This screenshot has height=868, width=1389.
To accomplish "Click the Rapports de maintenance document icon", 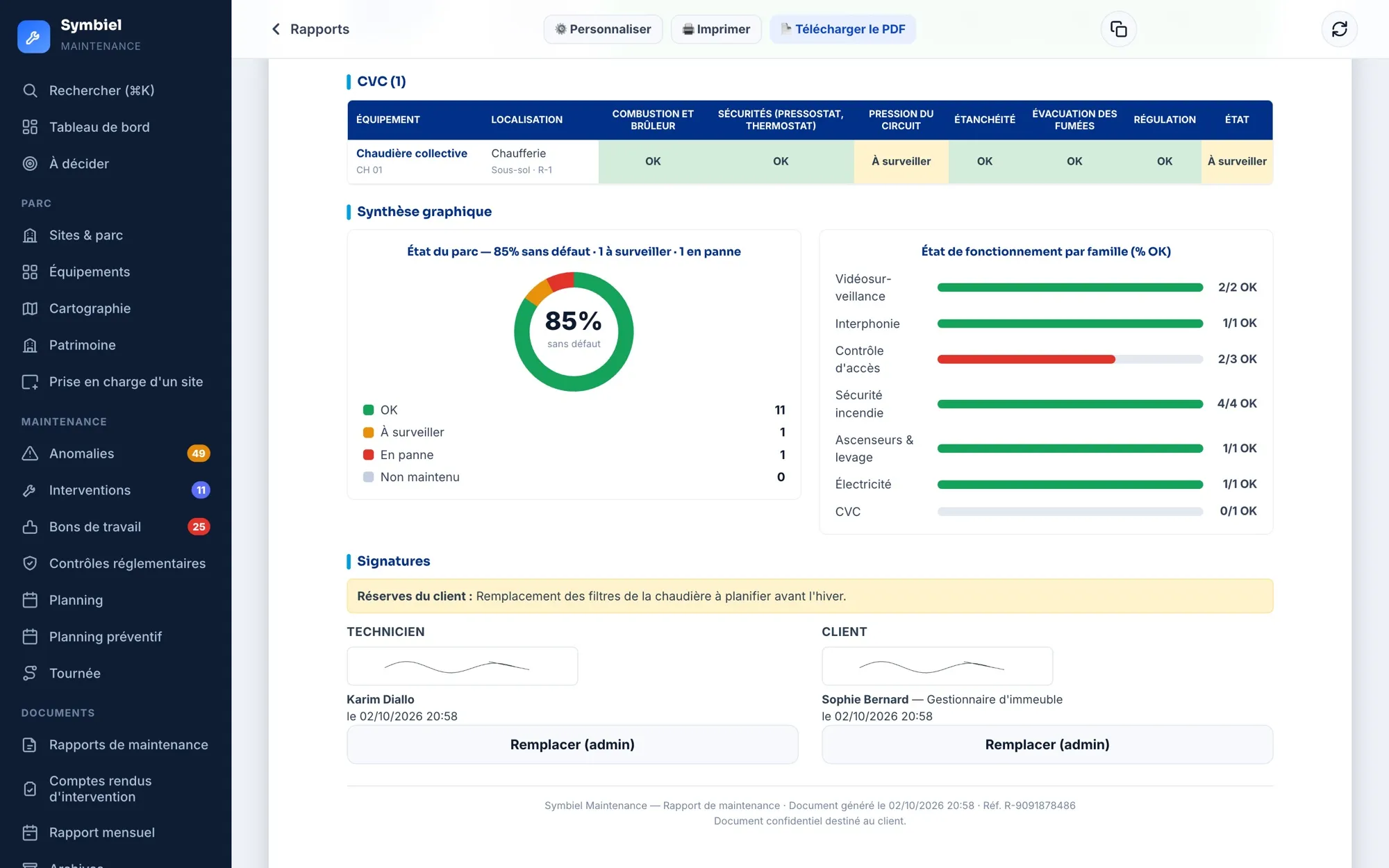I will coord(30,745).
